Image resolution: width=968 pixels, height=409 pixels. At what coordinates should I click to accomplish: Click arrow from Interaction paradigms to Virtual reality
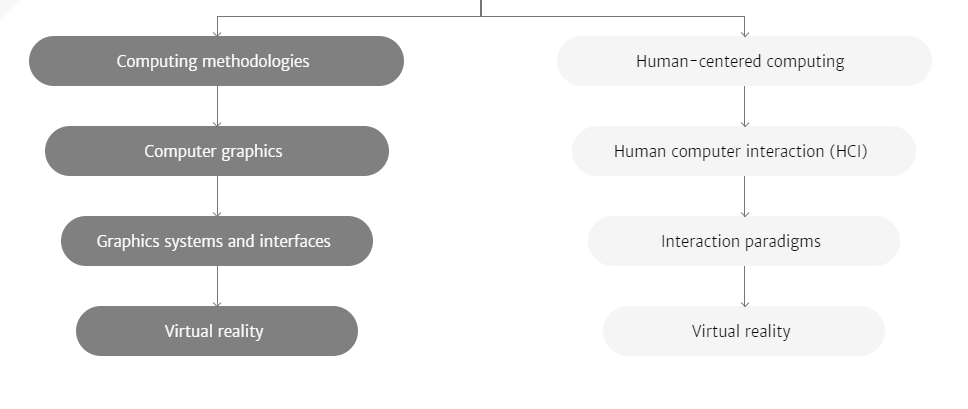click(745, 286)
